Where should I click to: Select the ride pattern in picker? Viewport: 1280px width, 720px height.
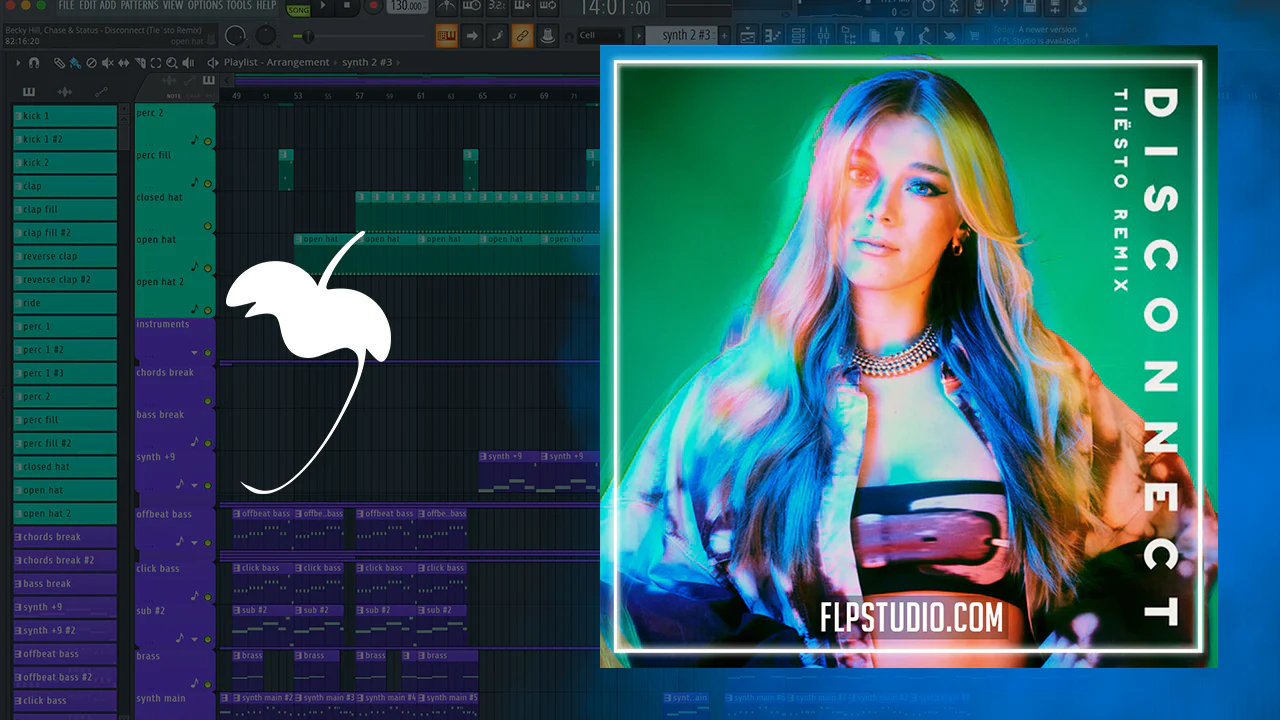click(64, 303)
